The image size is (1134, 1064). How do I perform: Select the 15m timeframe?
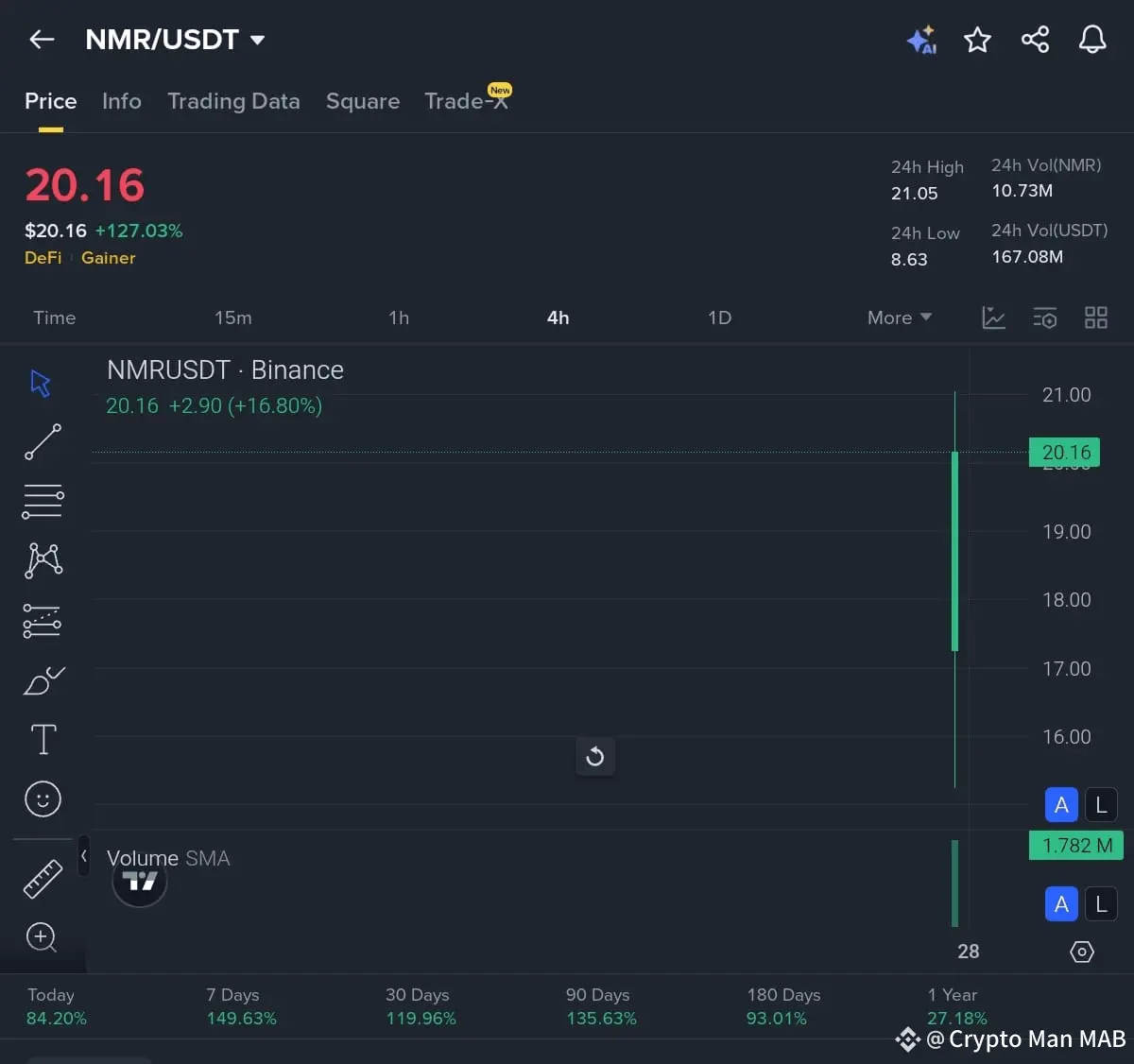233,317
